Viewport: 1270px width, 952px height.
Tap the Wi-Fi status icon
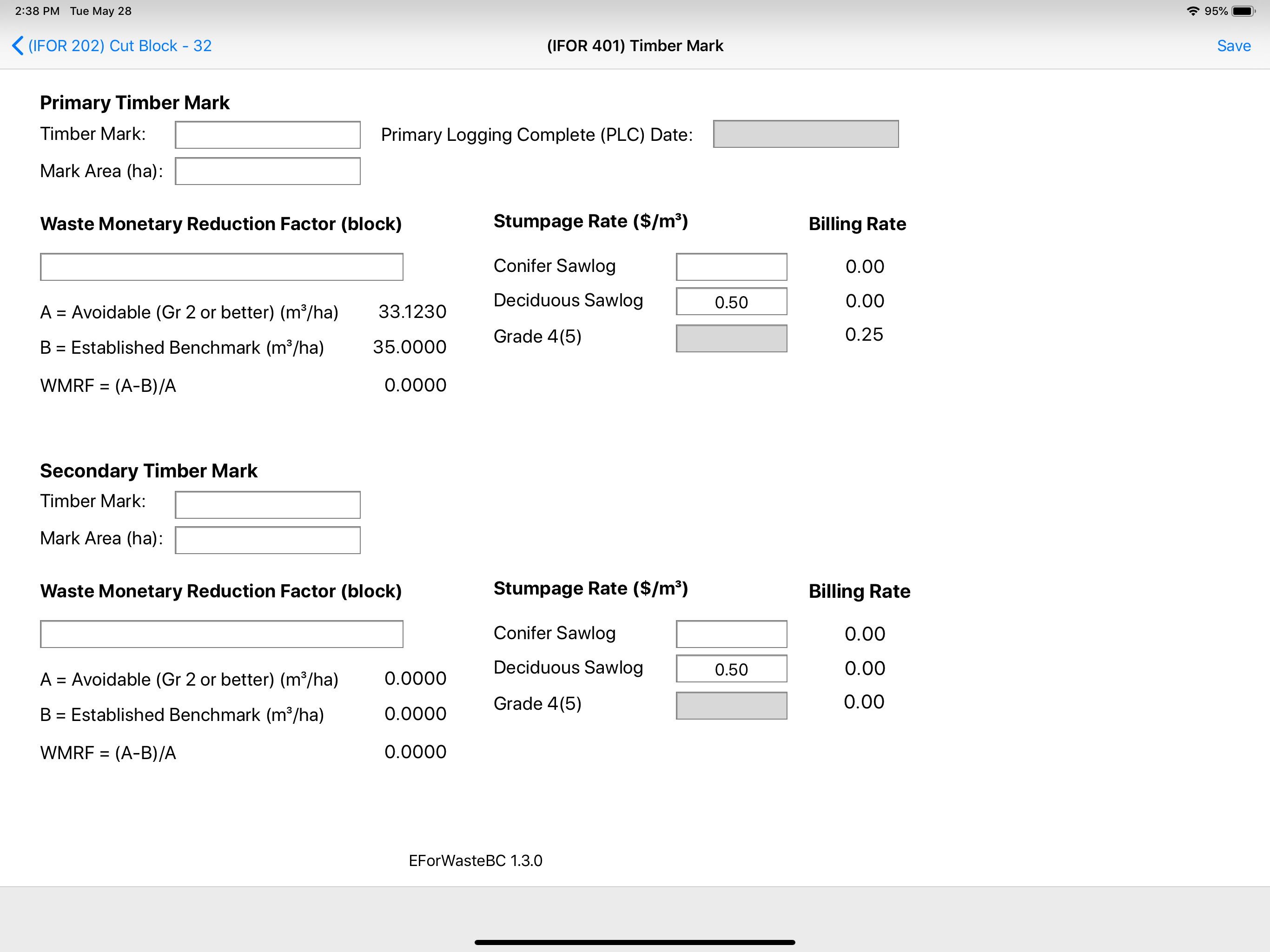coord(1192,11)
